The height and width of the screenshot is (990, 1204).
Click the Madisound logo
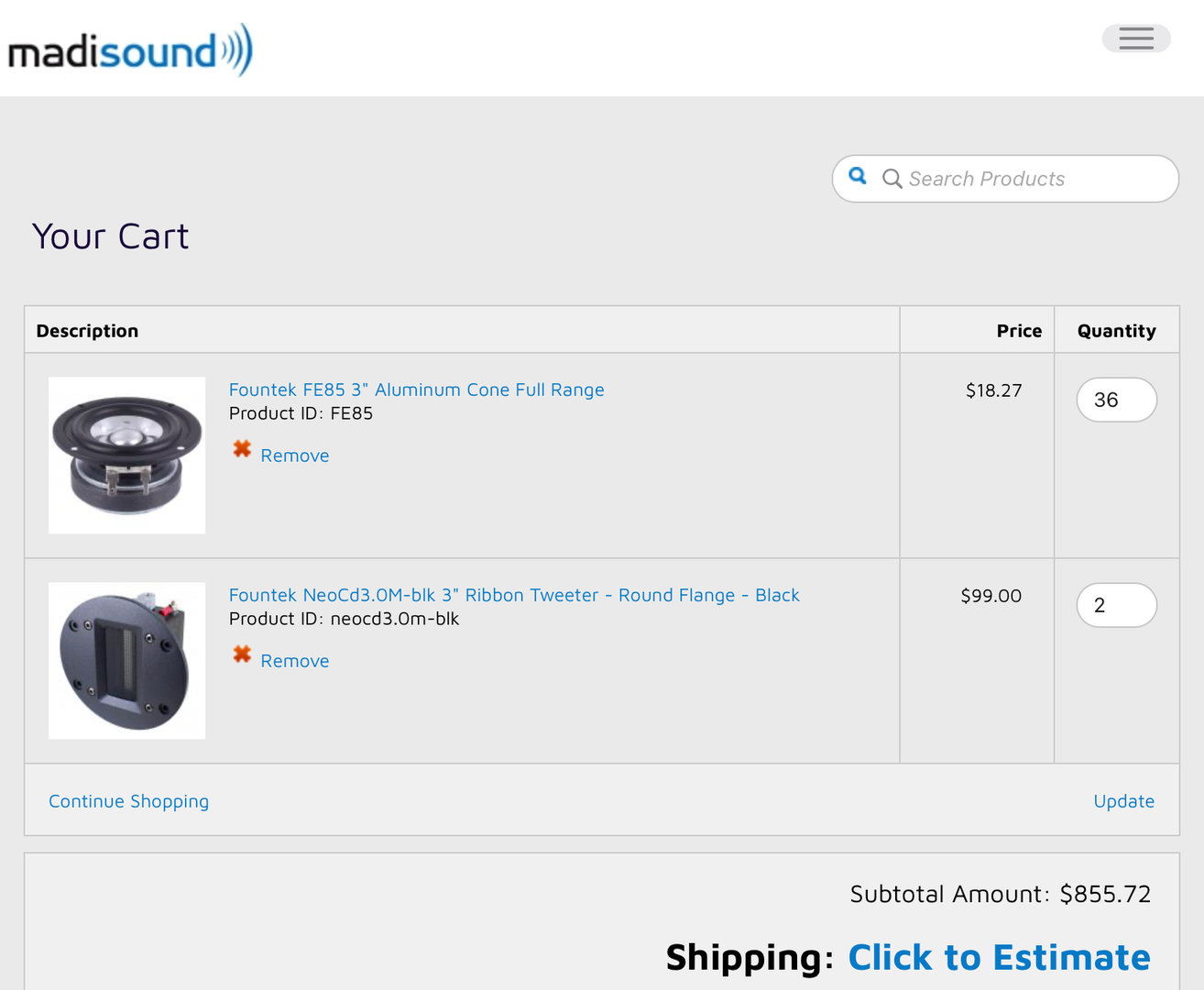coord(129,50)
